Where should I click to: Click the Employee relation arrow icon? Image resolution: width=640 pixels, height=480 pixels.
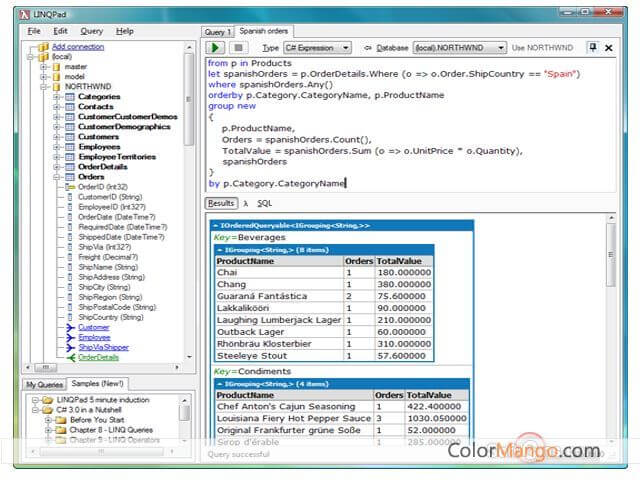coord(71,338)
